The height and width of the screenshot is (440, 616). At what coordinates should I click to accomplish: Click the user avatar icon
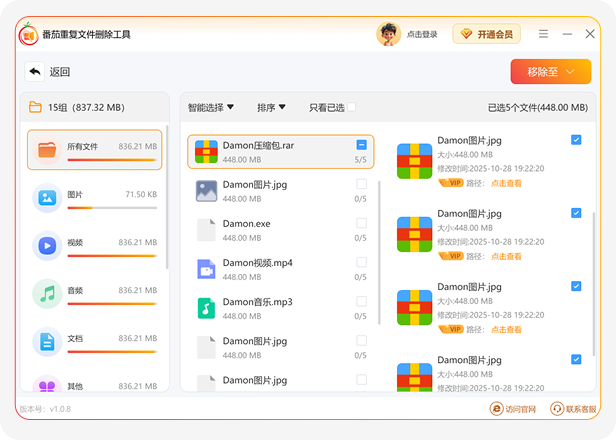[x=388, y=34]
